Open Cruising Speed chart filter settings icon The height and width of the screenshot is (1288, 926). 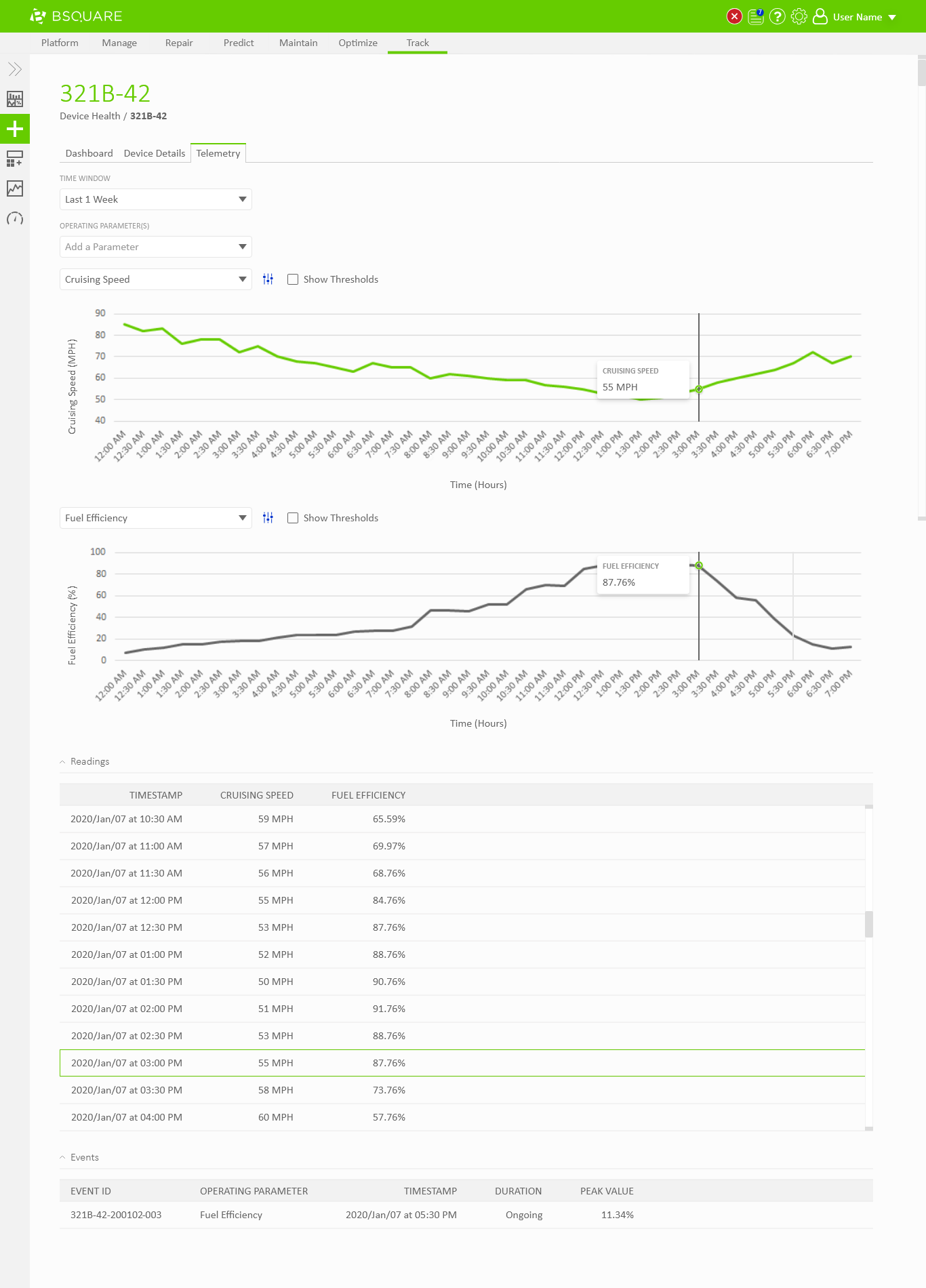268,279
